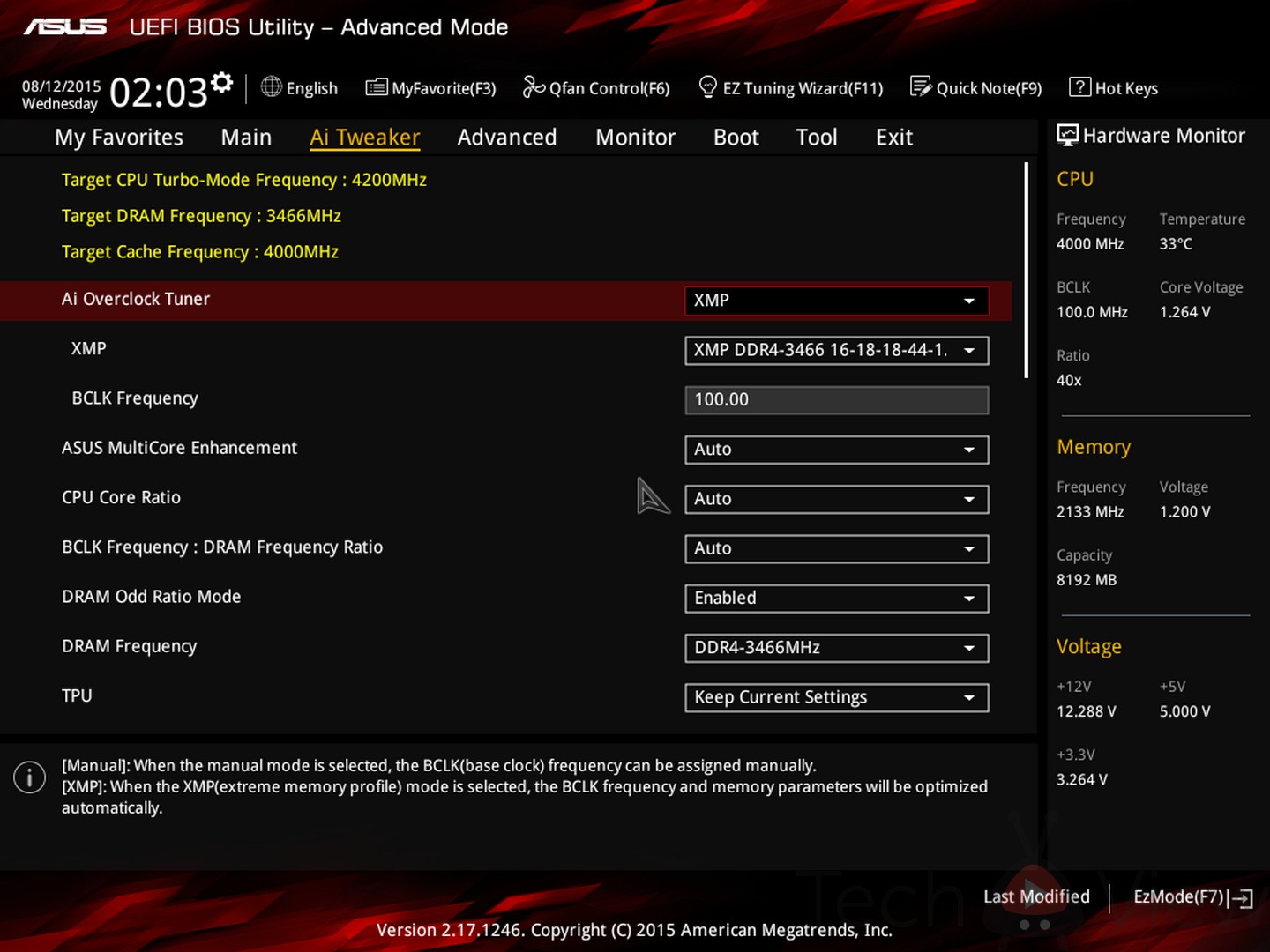Image resolution: width=1270 pixels, height=952 pixels.
Task: Open DRAM Odd Ratio Mode dropdown
Action: click(x=836, y=598)
